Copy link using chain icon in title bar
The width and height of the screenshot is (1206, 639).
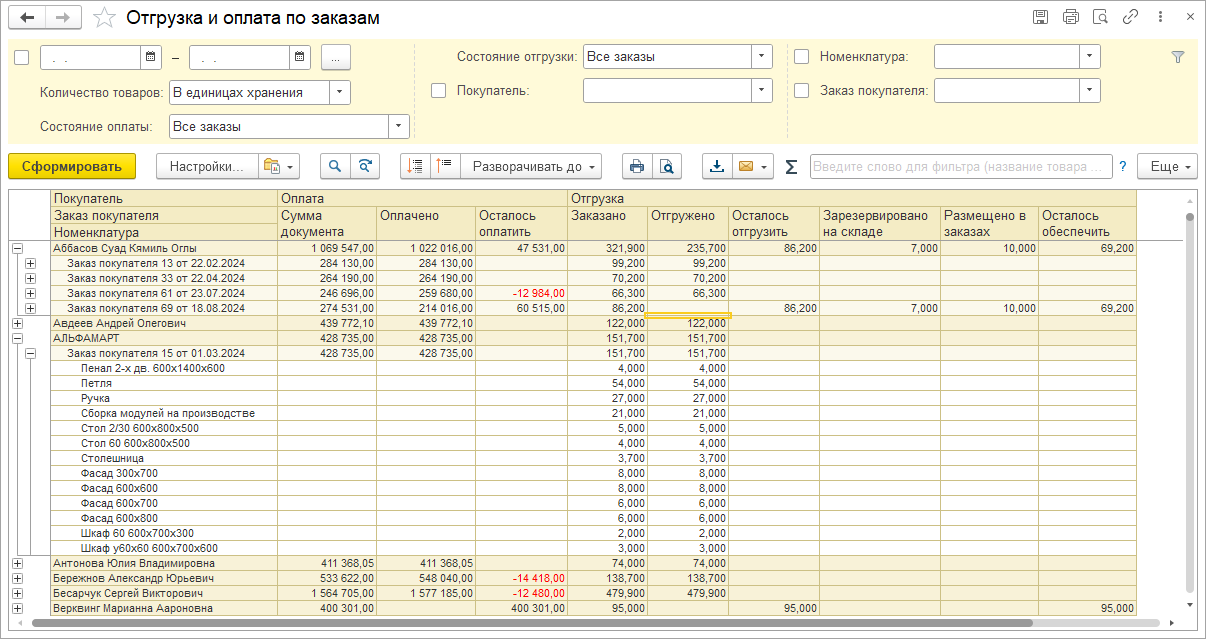click(1130, 17)
